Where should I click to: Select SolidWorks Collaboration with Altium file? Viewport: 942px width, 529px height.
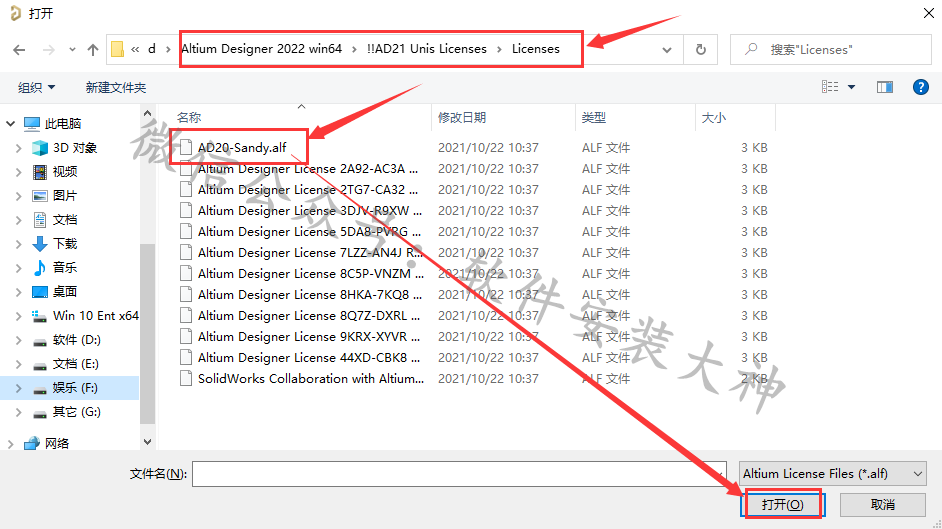311,379
